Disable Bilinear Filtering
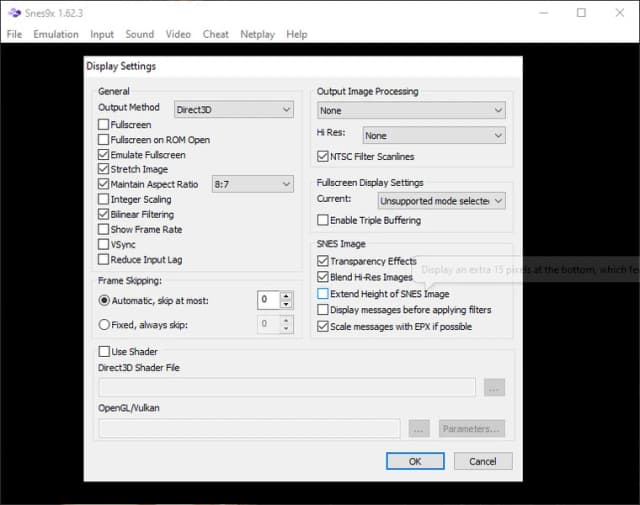 (x=104, y=214)
